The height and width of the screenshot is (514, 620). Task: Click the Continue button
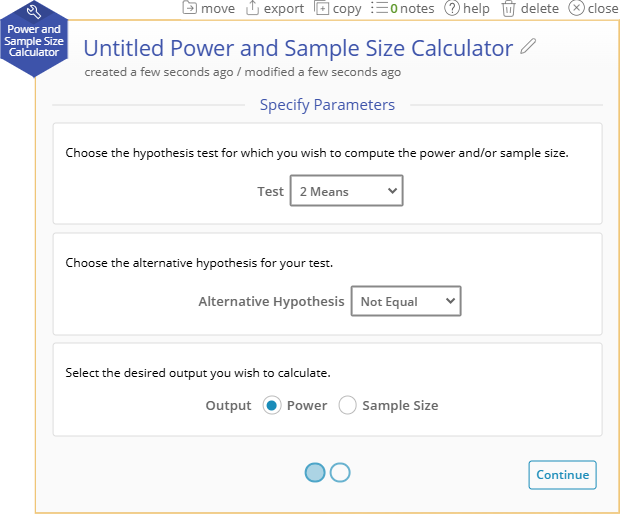[x=562, y=474]
